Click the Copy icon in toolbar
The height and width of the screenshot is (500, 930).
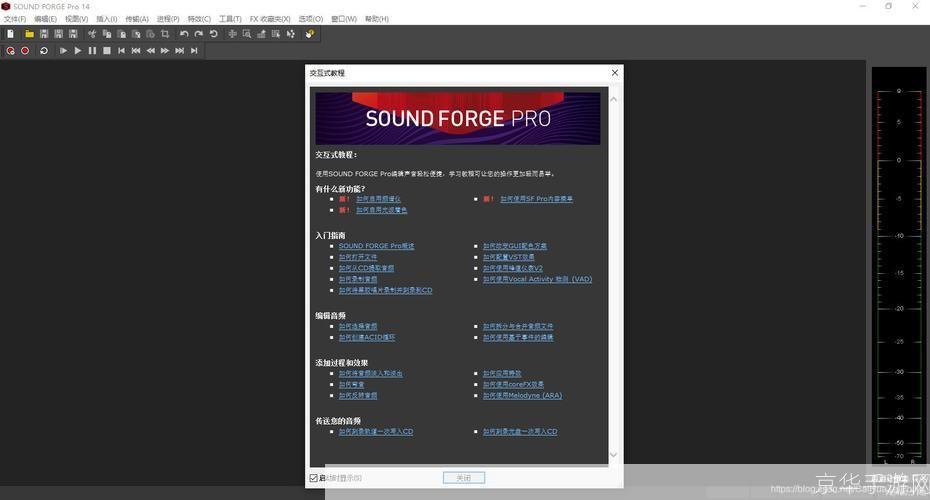point(107,34)
